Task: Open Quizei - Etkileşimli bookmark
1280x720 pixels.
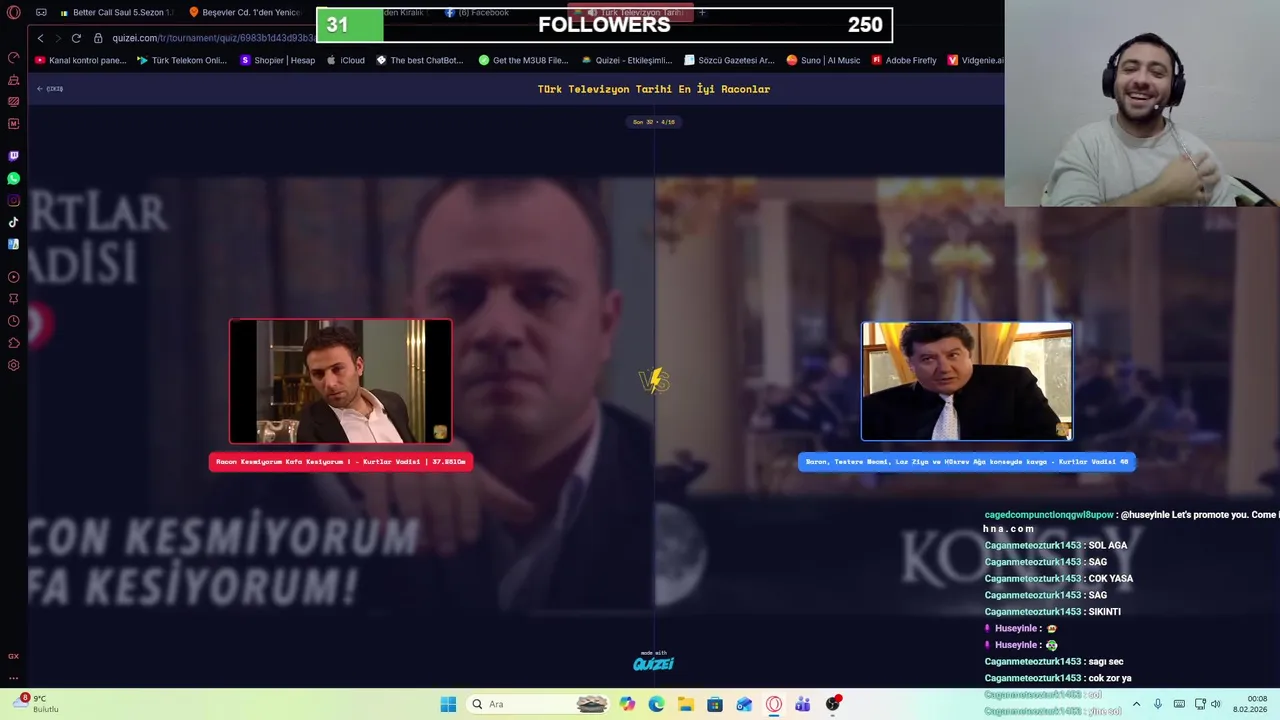Action: 627,60
